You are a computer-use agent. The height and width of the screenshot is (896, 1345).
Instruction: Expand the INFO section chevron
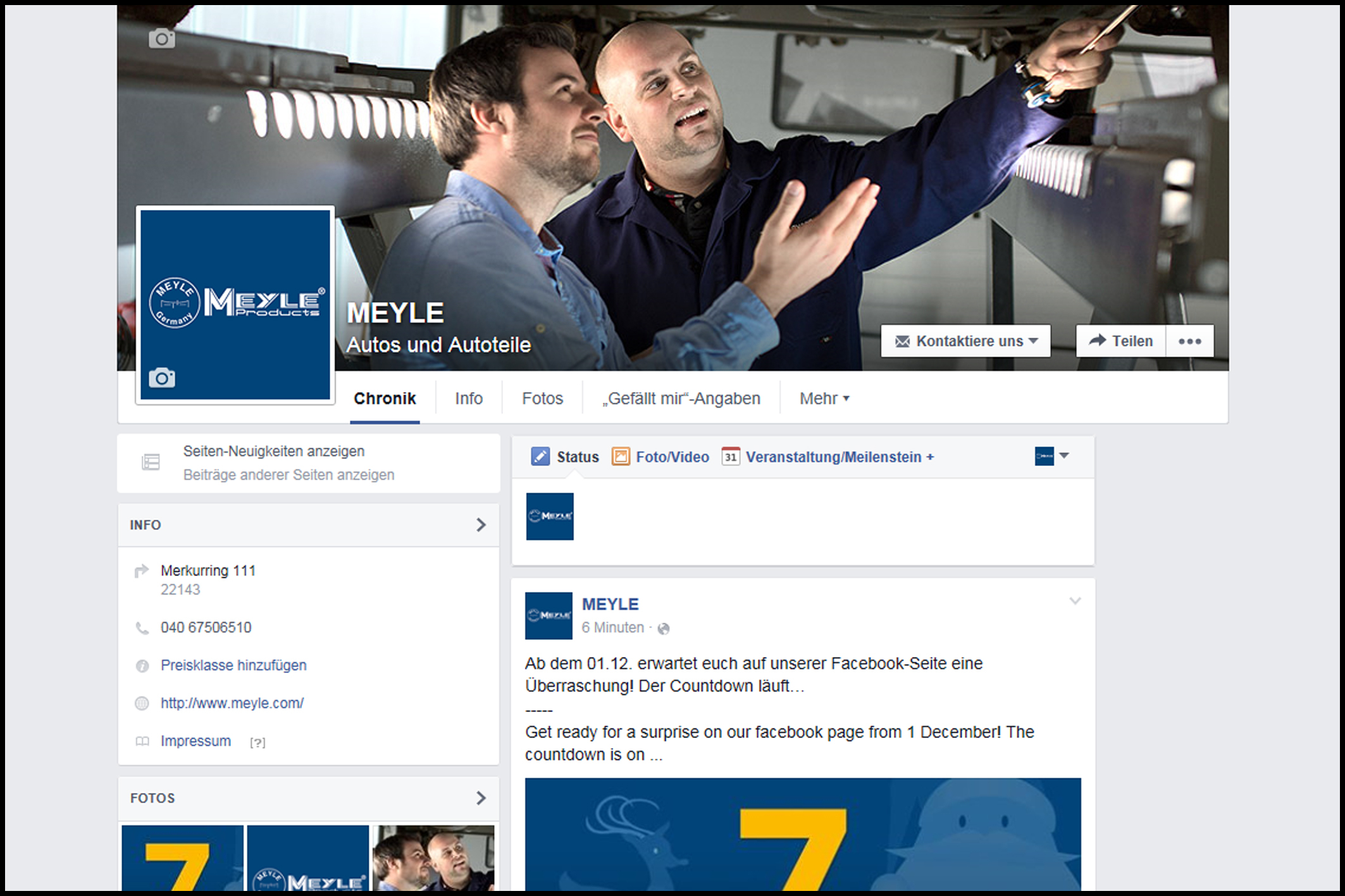click(x=481, y=525)
